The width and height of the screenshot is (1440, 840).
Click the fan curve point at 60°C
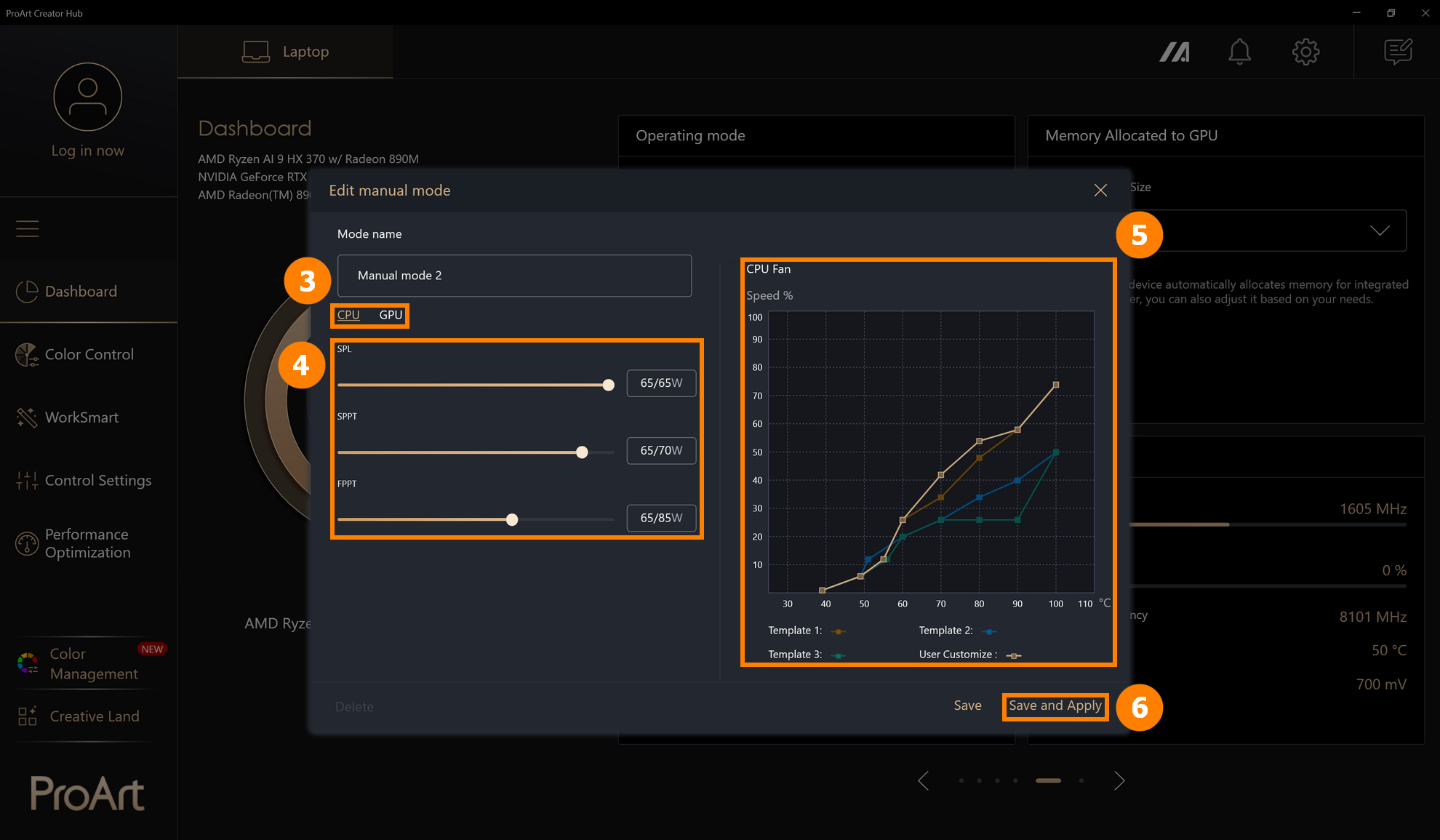(x=903, y=520)
